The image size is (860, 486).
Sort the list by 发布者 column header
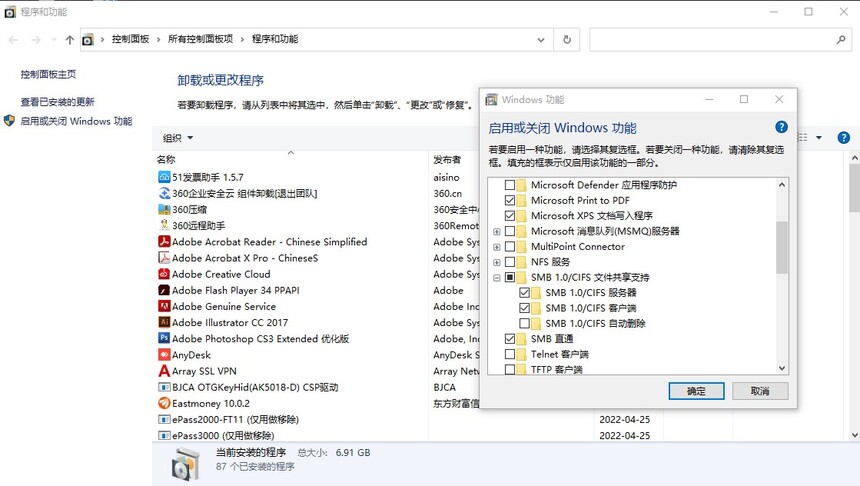[x=447, y=160]
